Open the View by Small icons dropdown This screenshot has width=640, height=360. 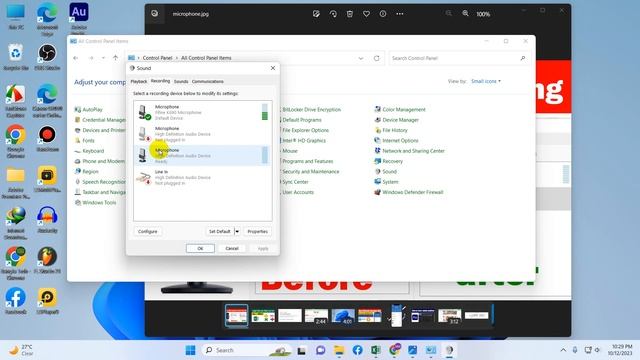(486, 81)
